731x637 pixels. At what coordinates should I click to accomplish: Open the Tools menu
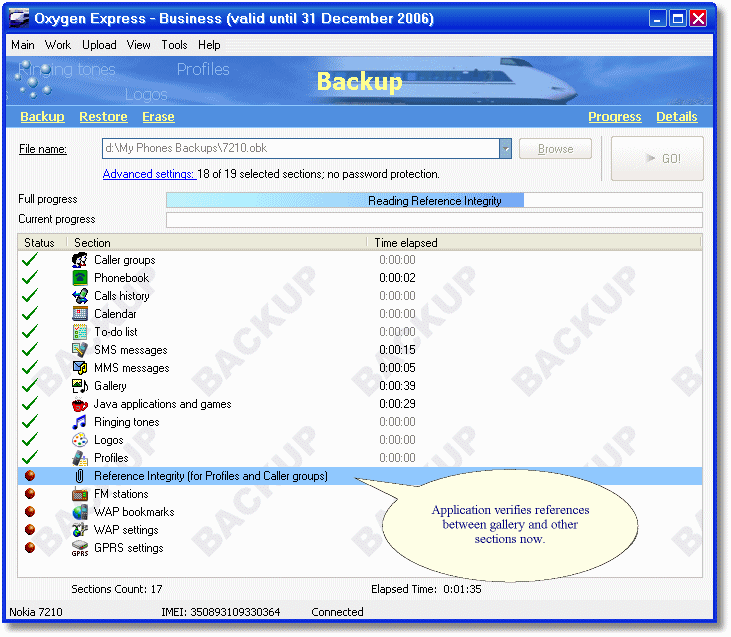tap(174, 45)
